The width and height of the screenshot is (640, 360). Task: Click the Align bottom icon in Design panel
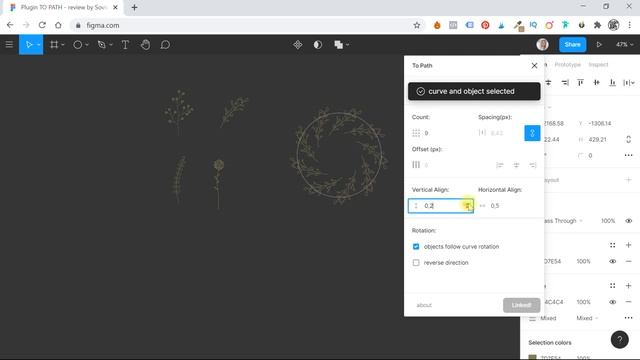pos(612,82)
